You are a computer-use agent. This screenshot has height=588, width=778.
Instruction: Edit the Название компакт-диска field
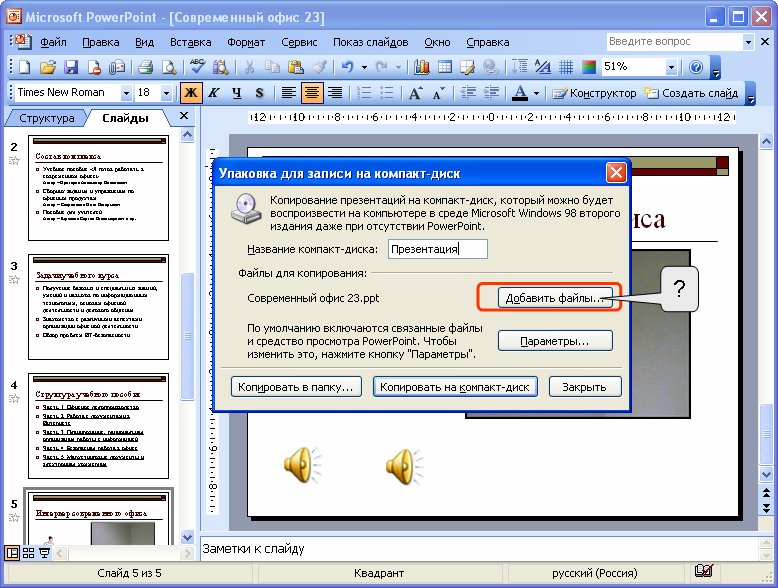(x=438, y=249)
